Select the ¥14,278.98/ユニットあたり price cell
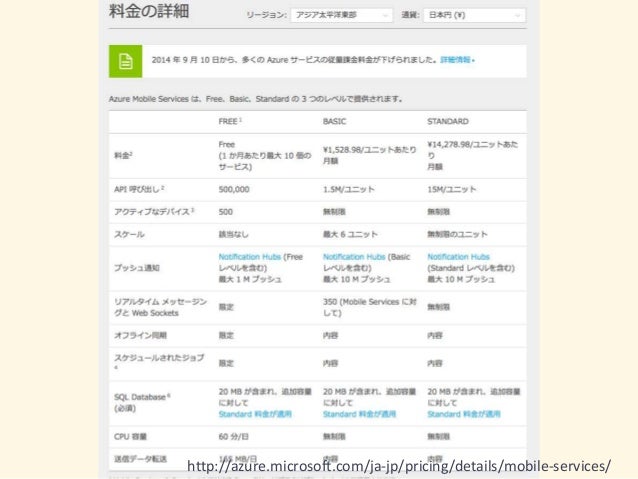This screenshot has width=638, height=479. tap(472, 155)
